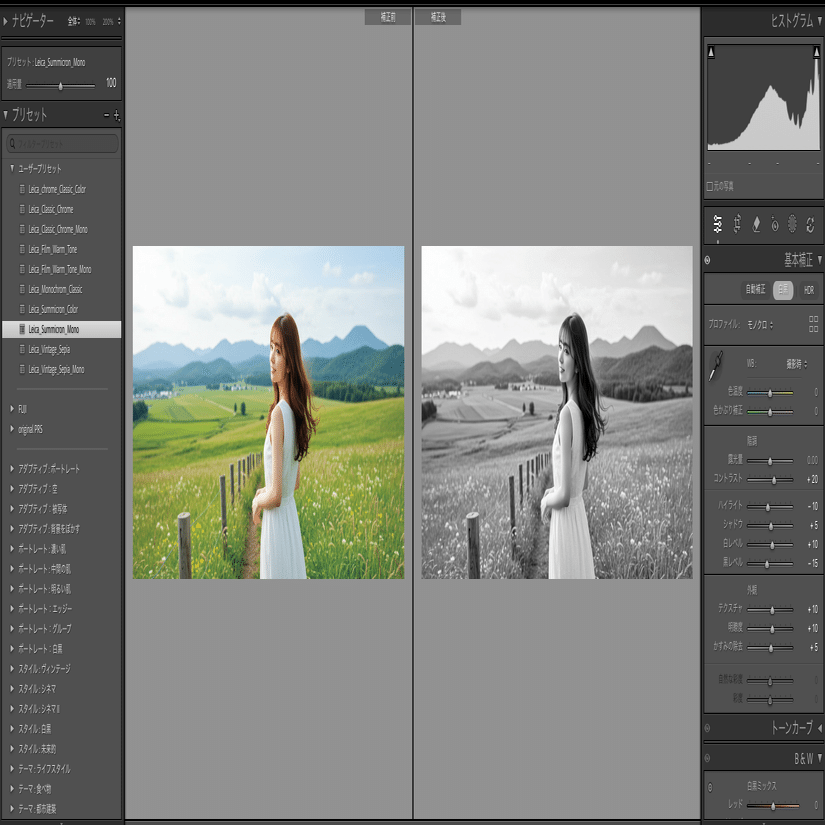
Task: Collapse the Histogram panel
Action: coord(819,21)
